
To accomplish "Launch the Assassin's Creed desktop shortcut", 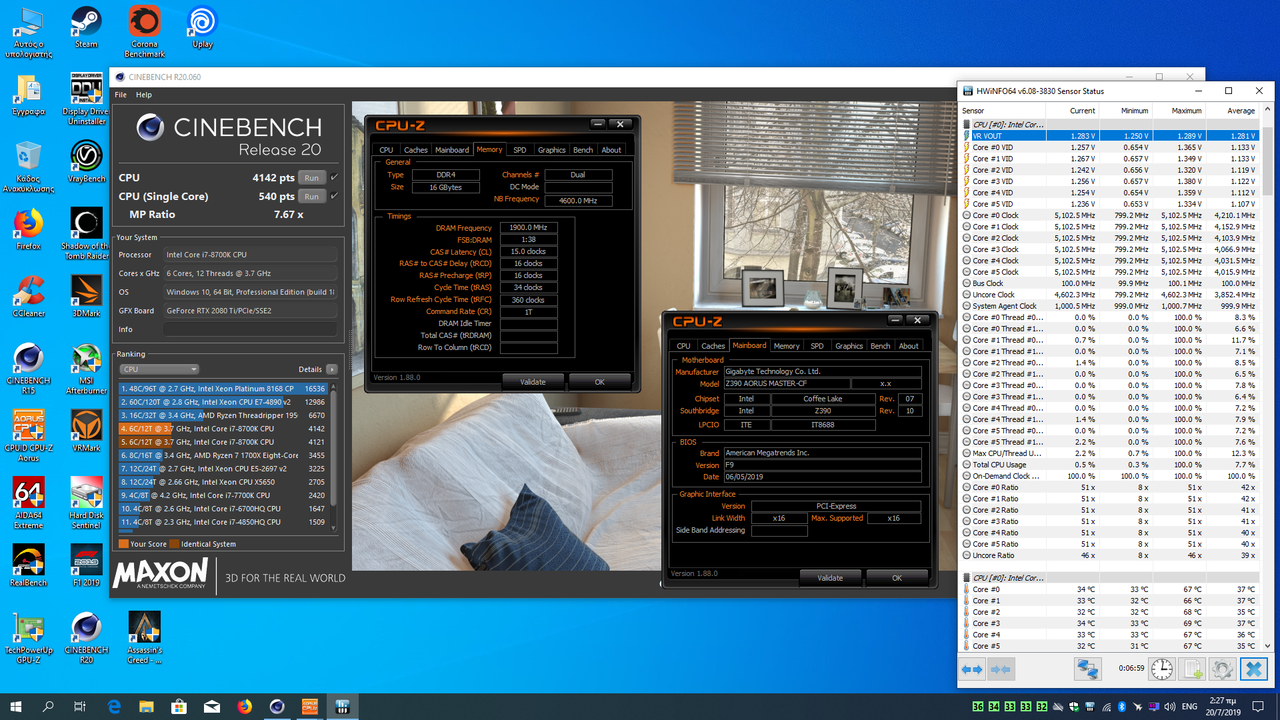I will coord(144,638).
